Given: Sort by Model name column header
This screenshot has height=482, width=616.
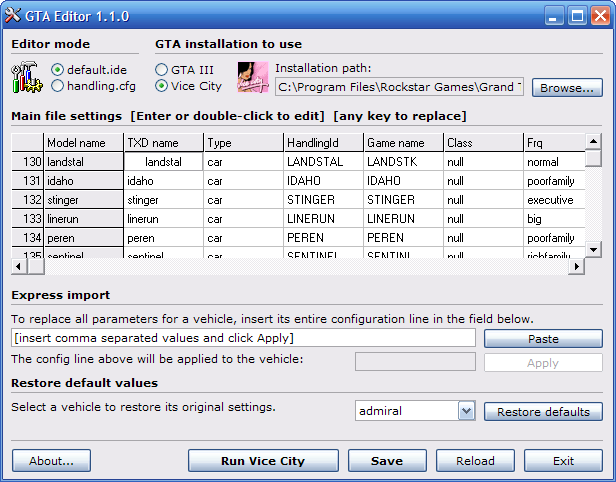Looking at the screenshot, I should click(x=84, y=142).
